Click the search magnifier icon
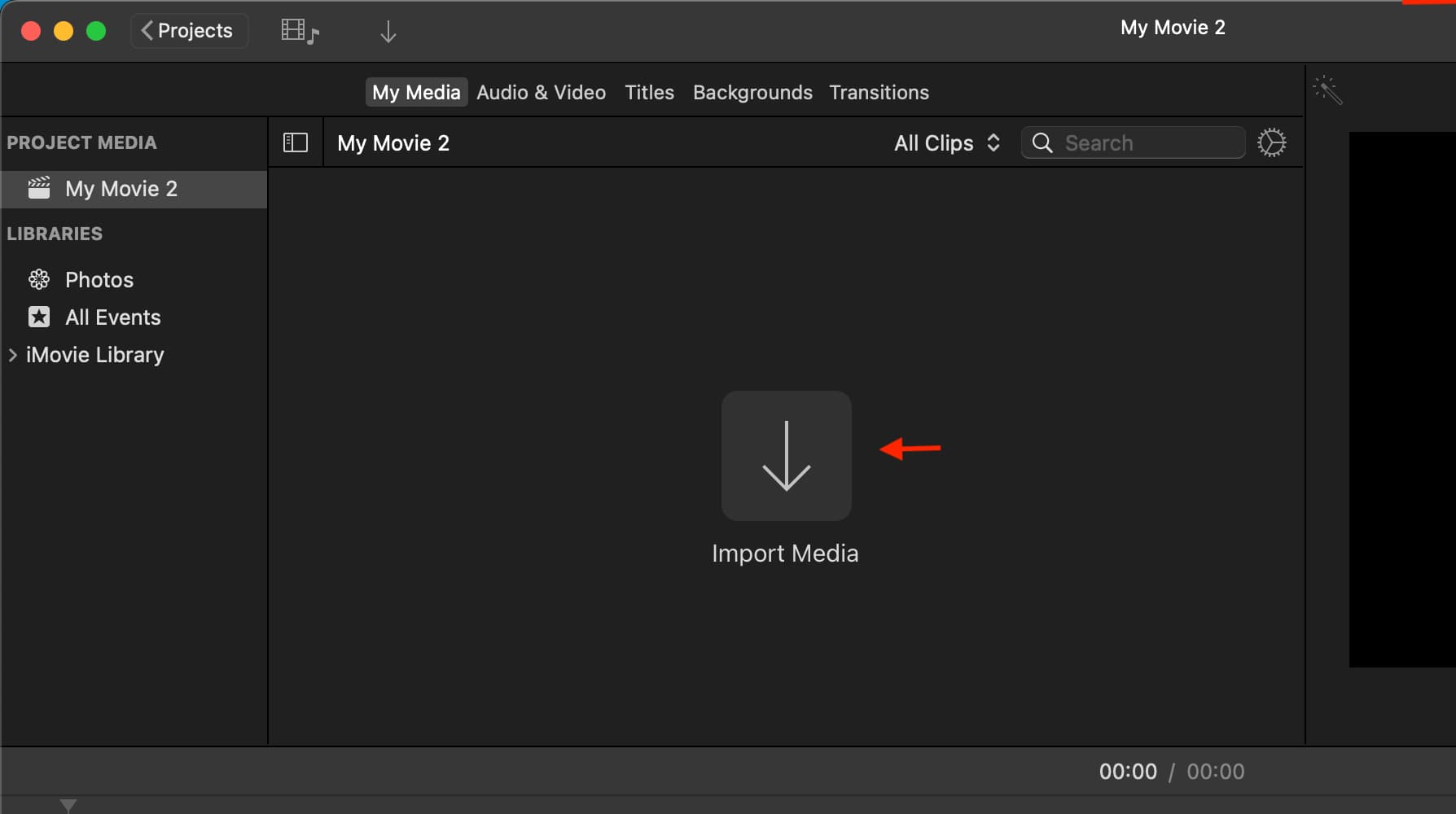 [1042, 142]
